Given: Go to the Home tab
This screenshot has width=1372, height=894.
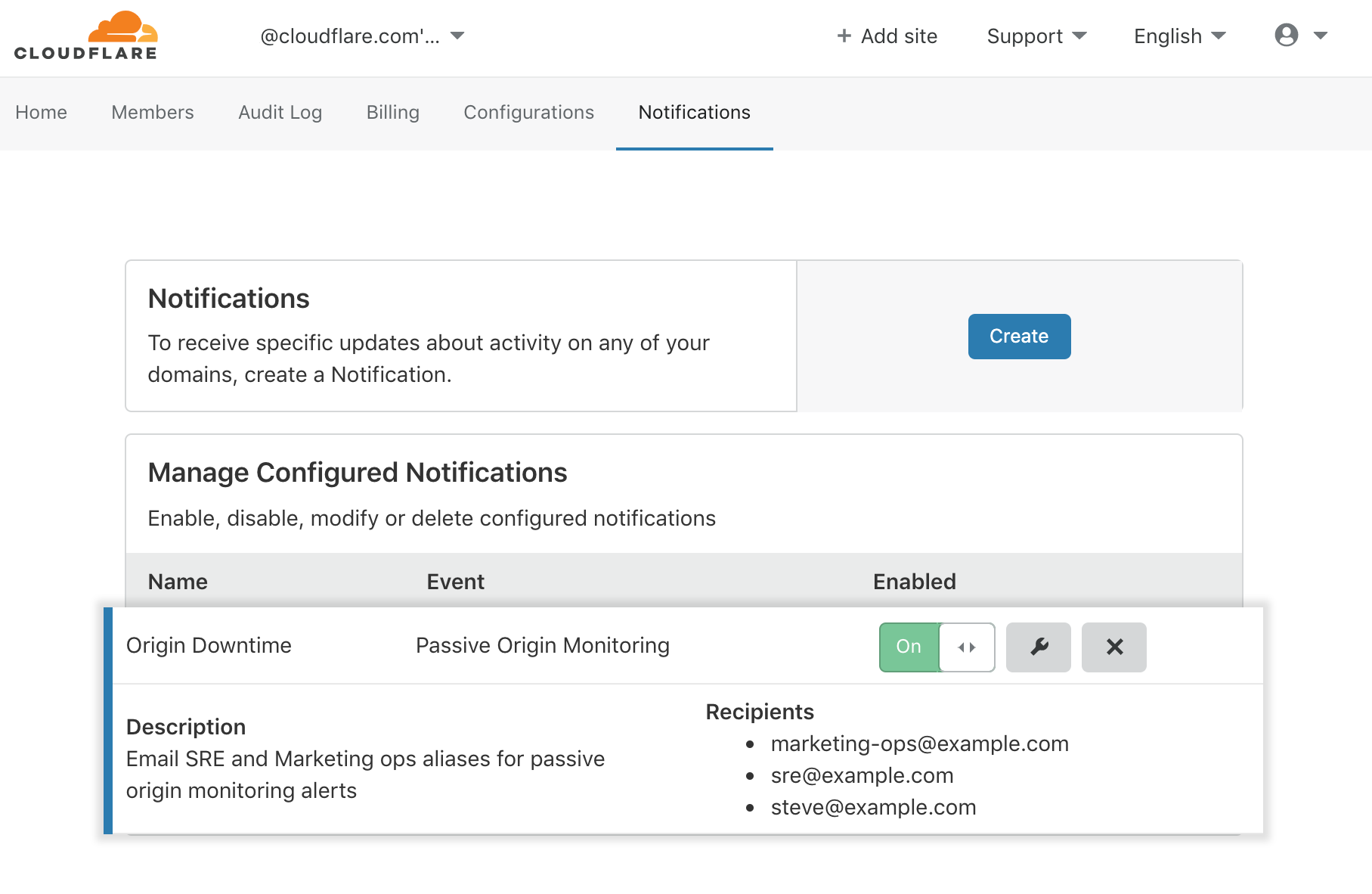Looking at the screenshot, I should 42,113.
